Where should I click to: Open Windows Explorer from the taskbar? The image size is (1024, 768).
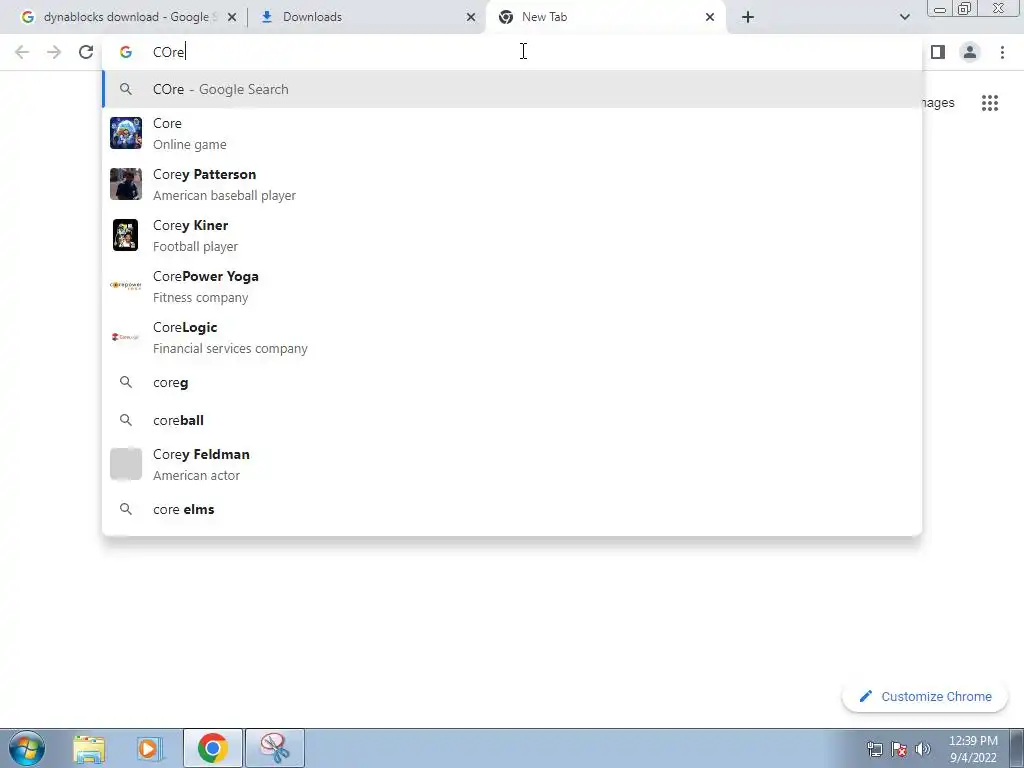[x=89, y=748]
